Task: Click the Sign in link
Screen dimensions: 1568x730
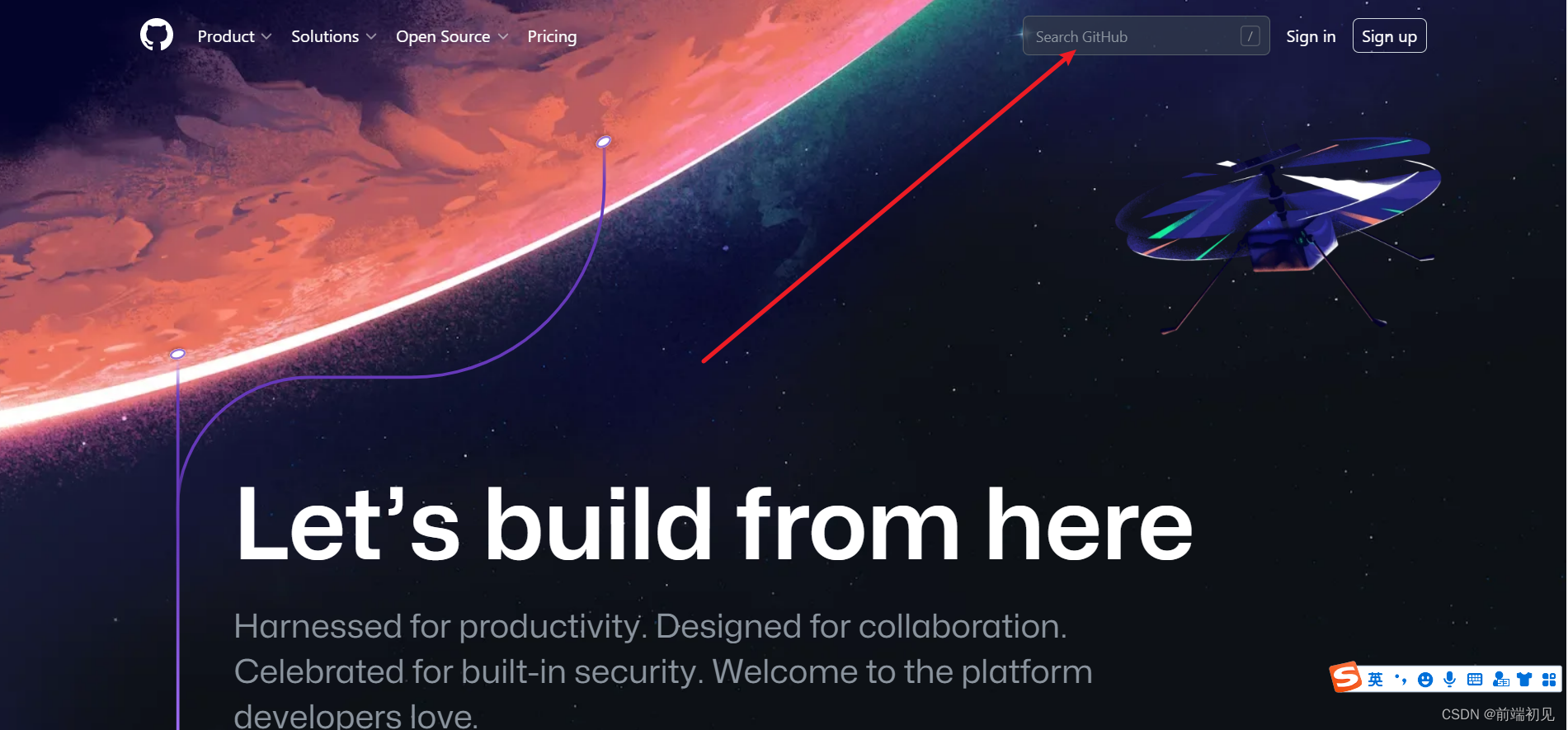Action: (x=1311, y=36)
